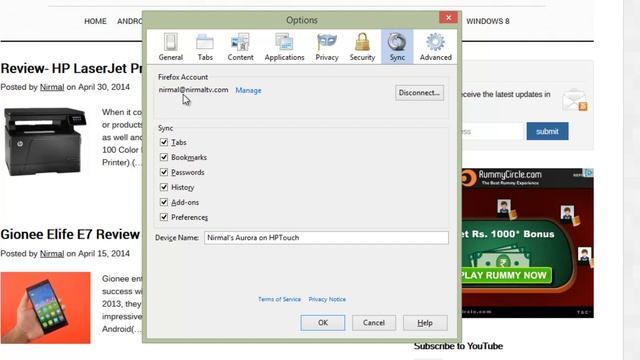Click in the Device Name field
This screenshot has height=360, width=640.
click(x=326, y=238)
